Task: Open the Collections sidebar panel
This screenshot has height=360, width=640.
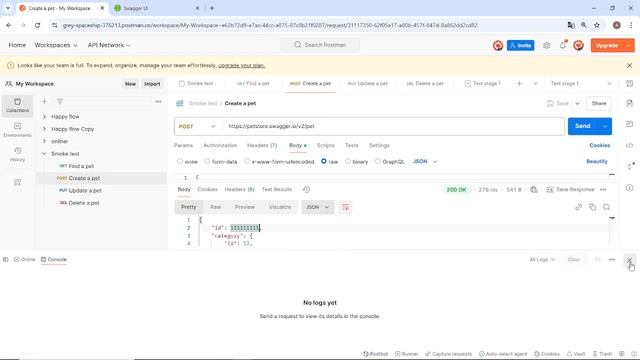Action: (x=17, y=105)
